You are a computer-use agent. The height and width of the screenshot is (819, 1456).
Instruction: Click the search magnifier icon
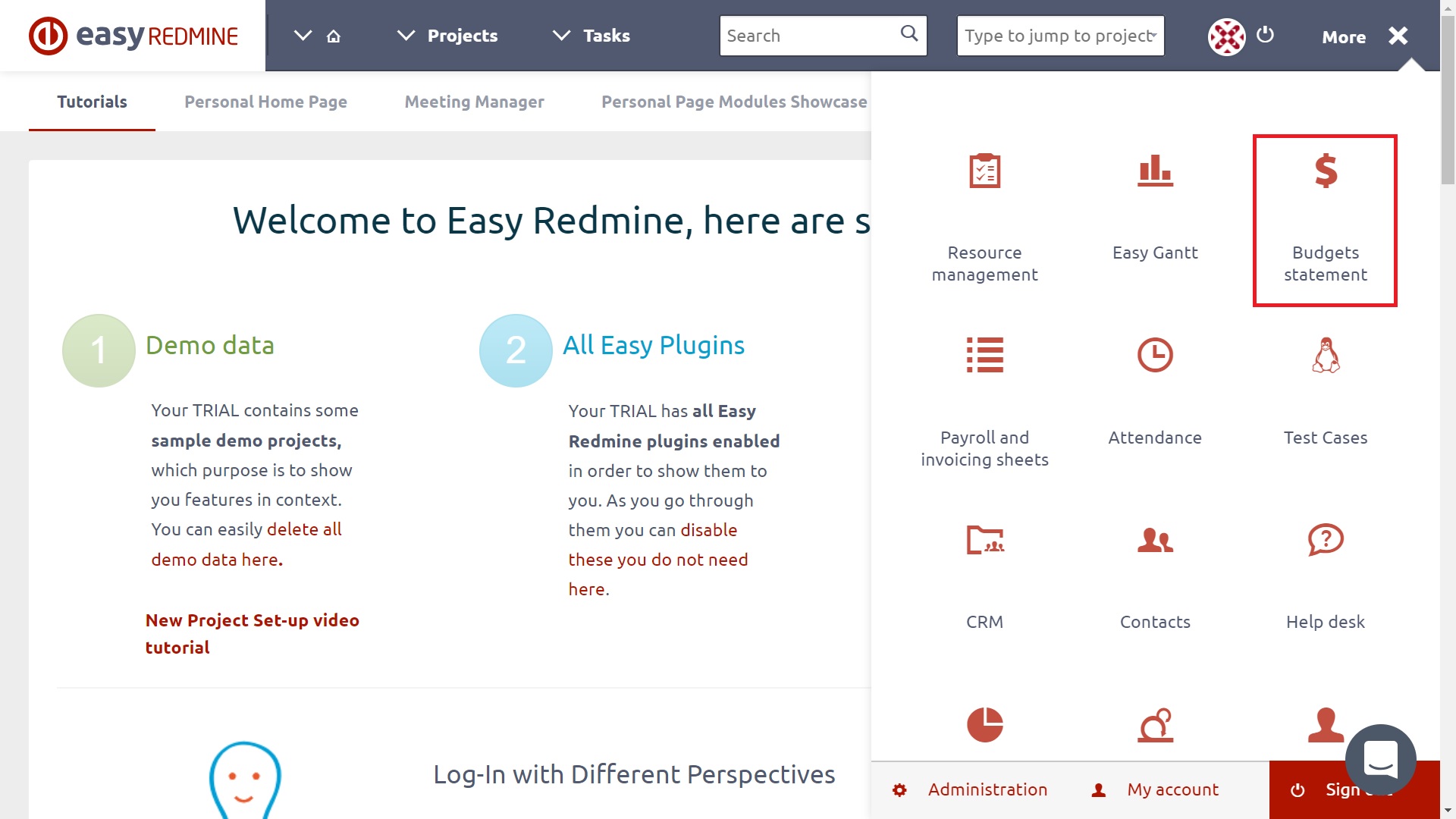pyautogui.click(x=909, y=33)
